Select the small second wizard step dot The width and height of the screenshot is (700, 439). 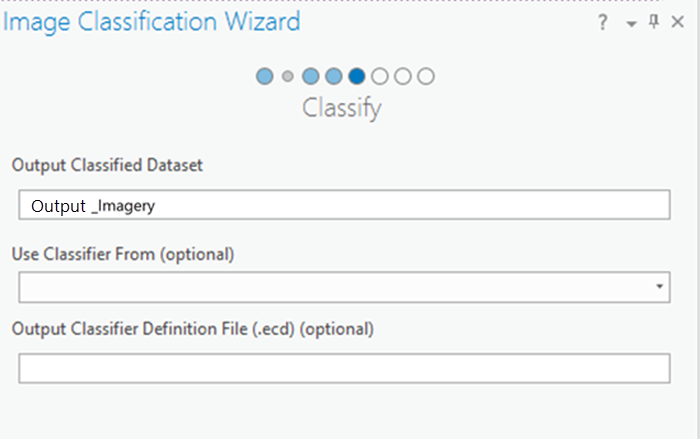(288, 76)
